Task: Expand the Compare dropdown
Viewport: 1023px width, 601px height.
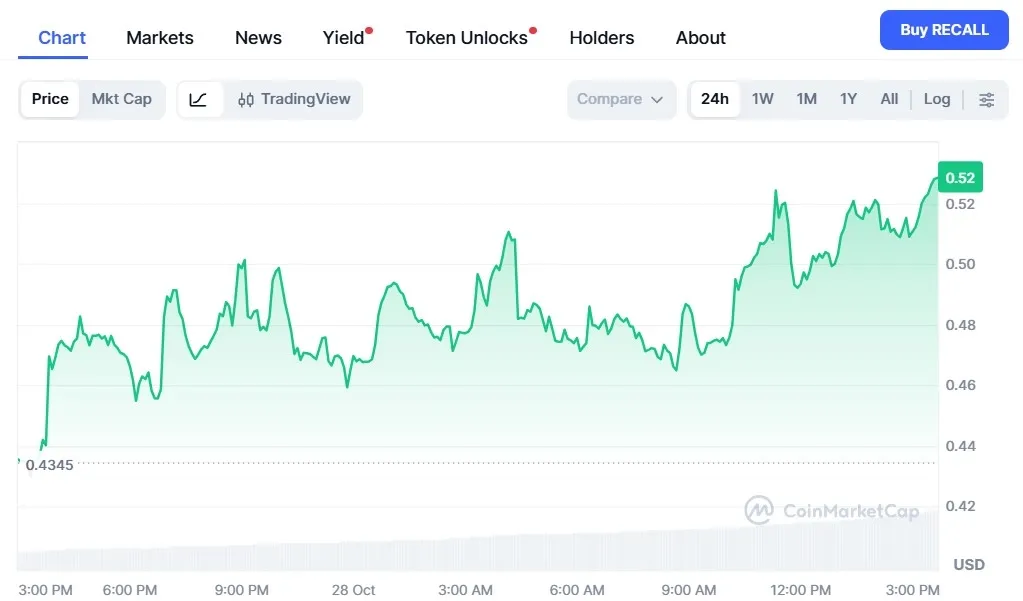Action: 620,99
